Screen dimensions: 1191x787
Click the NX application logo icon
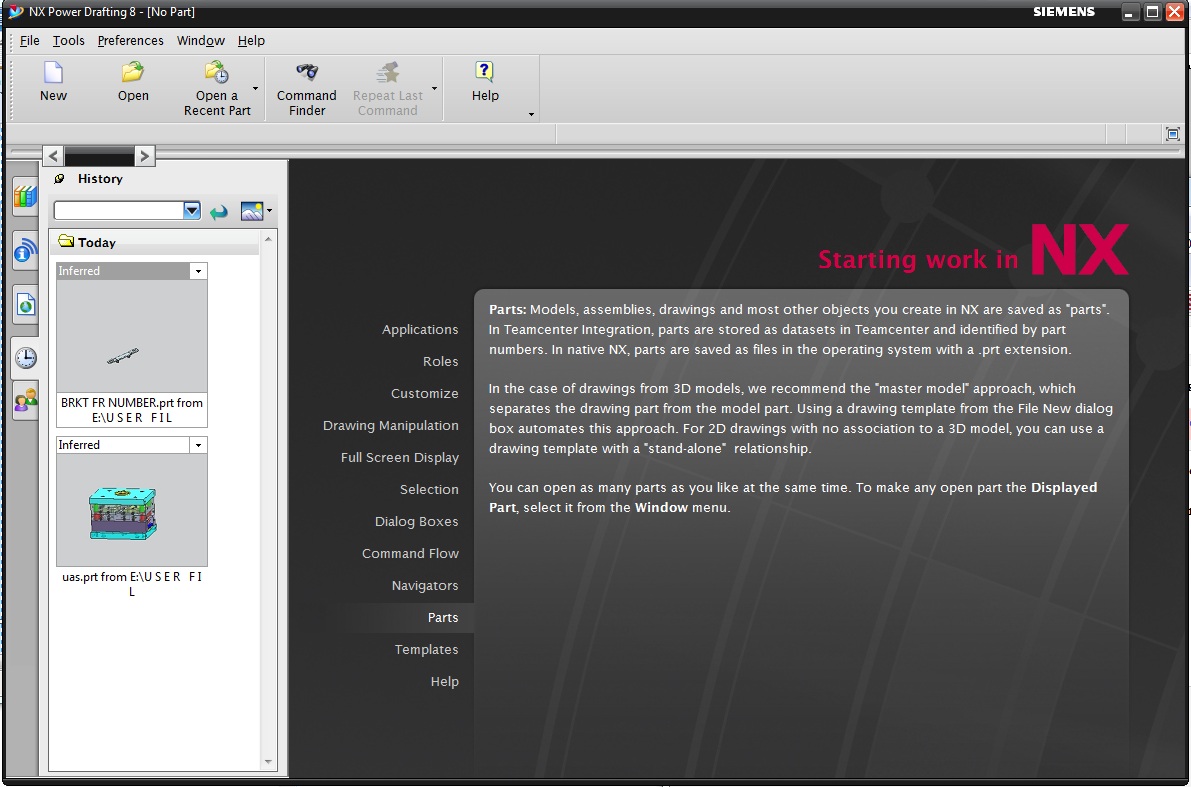15,11
